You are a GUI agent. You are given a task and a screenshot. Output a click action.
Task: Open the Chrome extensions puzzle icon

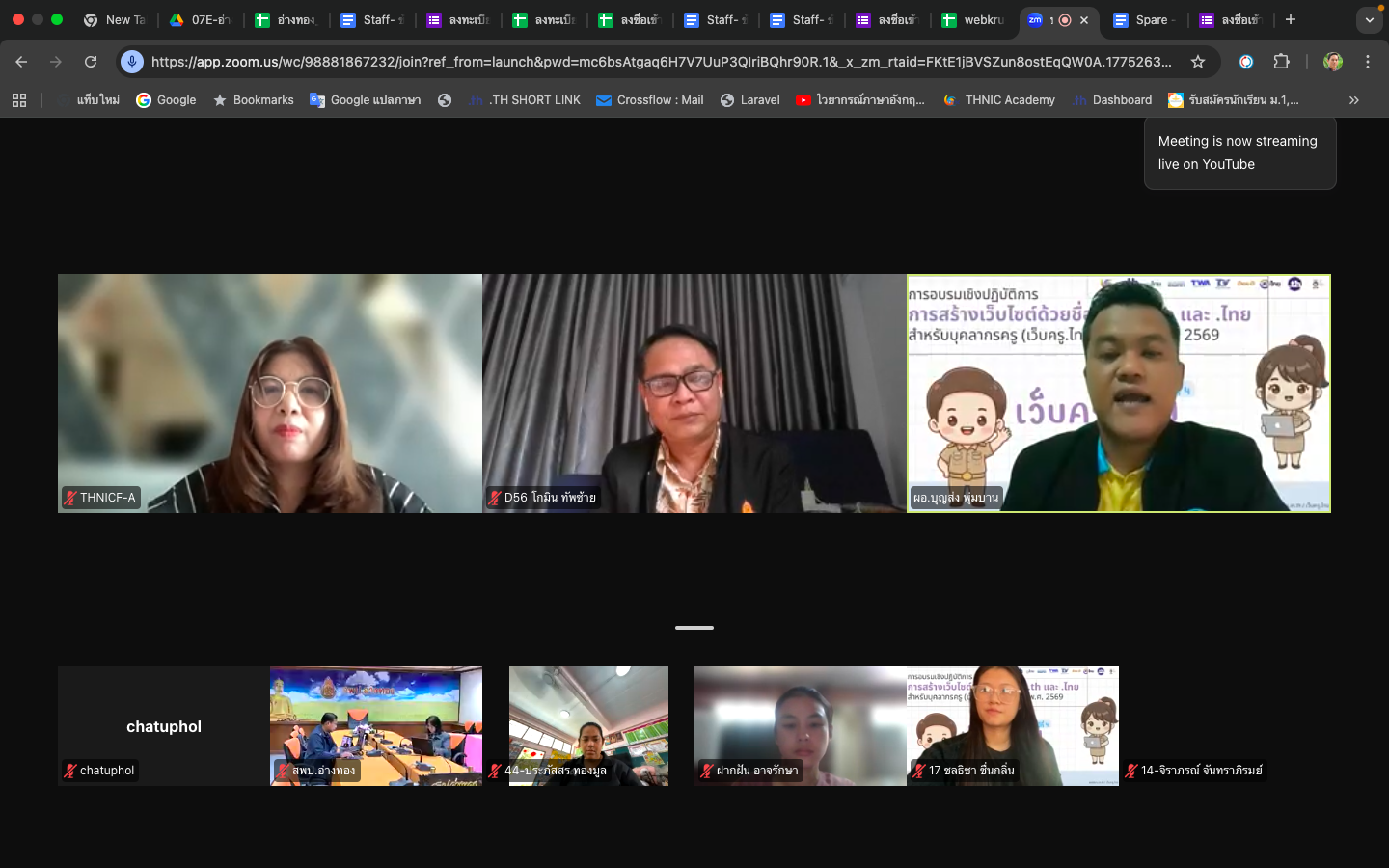point(1281,62)
